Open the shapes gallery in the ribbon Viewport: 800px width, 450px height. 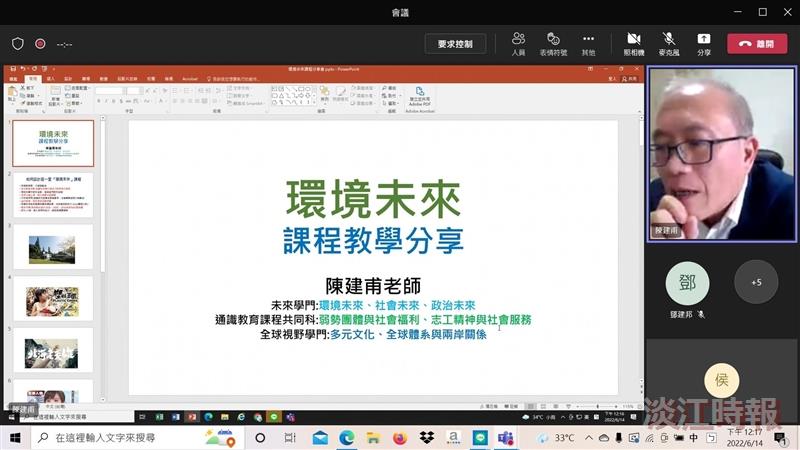[292, 95]
